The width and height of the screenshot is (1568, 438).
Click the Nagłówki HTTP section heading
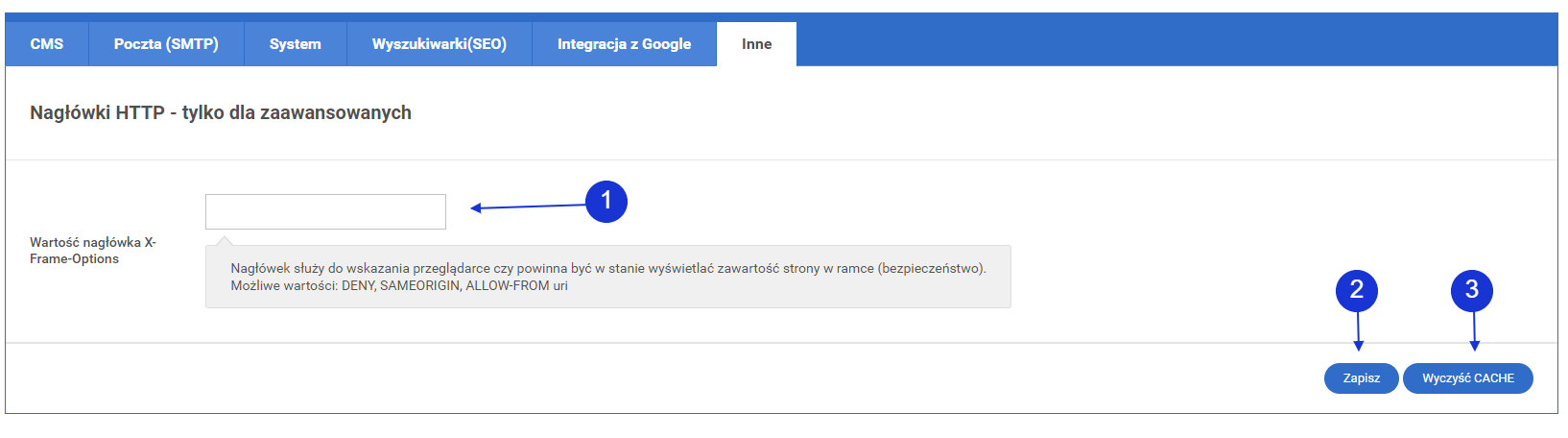pyautogui.click(x=221, y=112)
